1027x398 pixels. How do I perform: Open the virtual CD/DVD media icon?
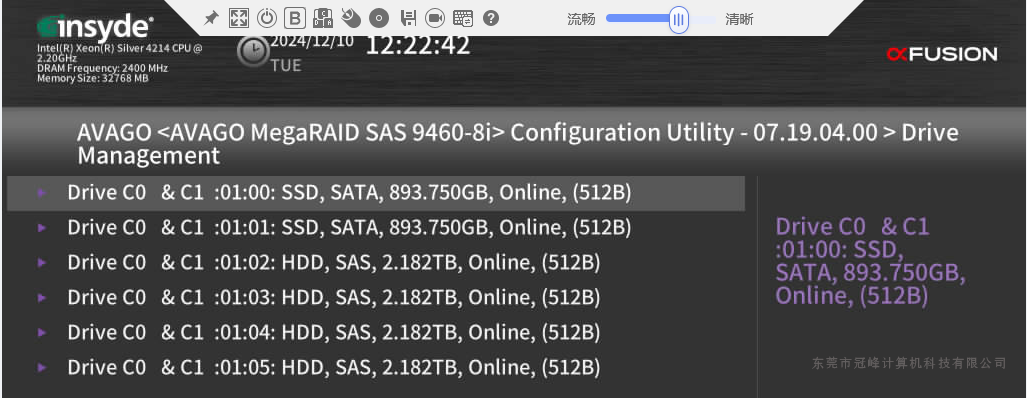[379, 18]
